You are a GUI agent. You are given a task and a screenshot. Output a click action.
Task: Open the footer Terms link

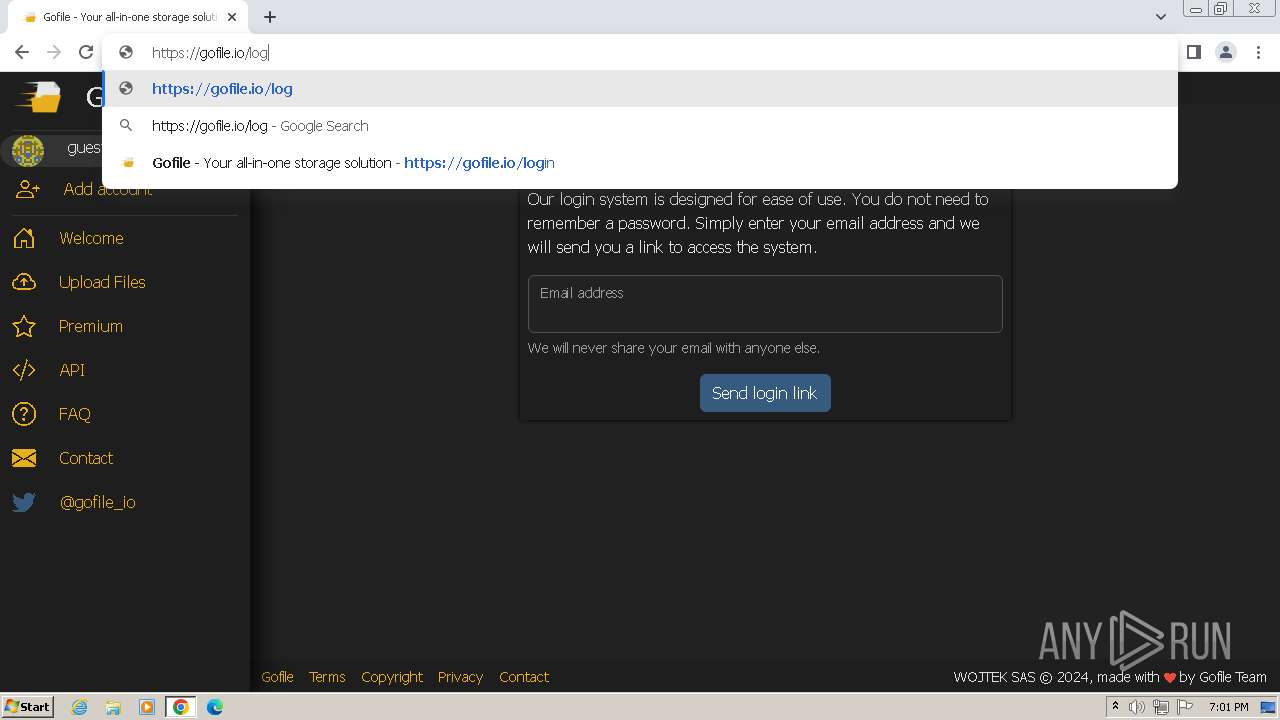pyautogui.click(x=327, y=677)
